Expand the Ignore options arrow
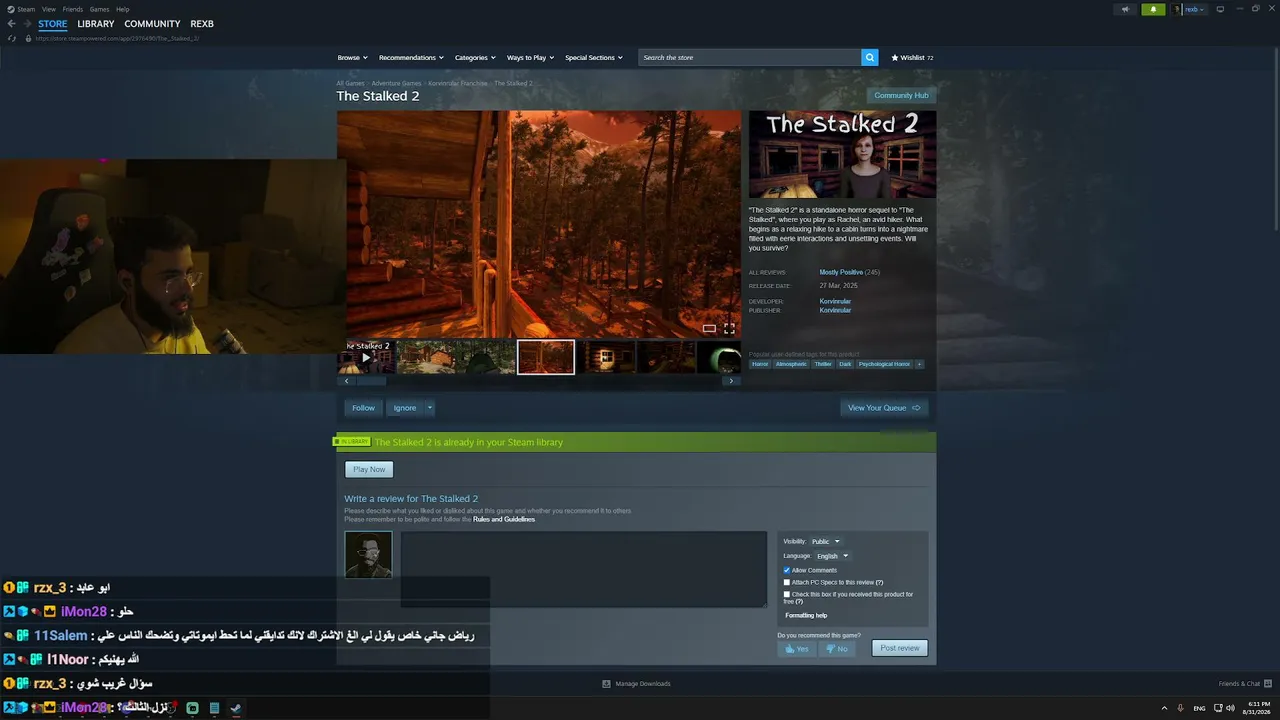 (x=430, y=408)
